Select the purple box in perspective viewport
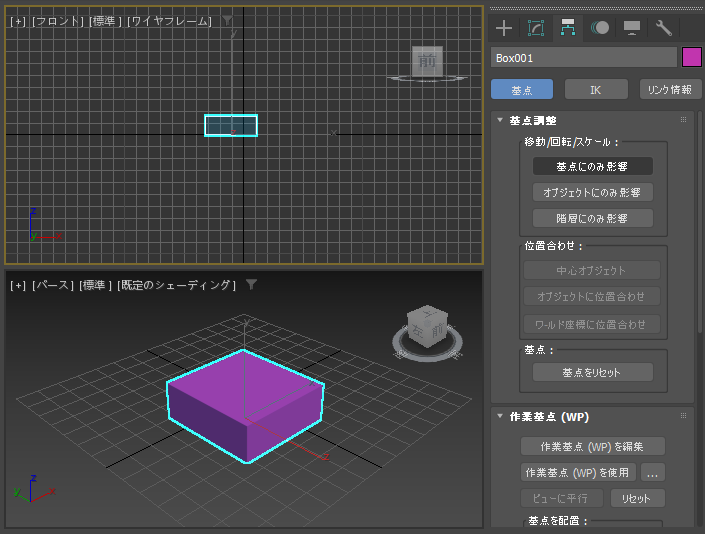Viewport: 705px width, 534px height. point(245,406)
